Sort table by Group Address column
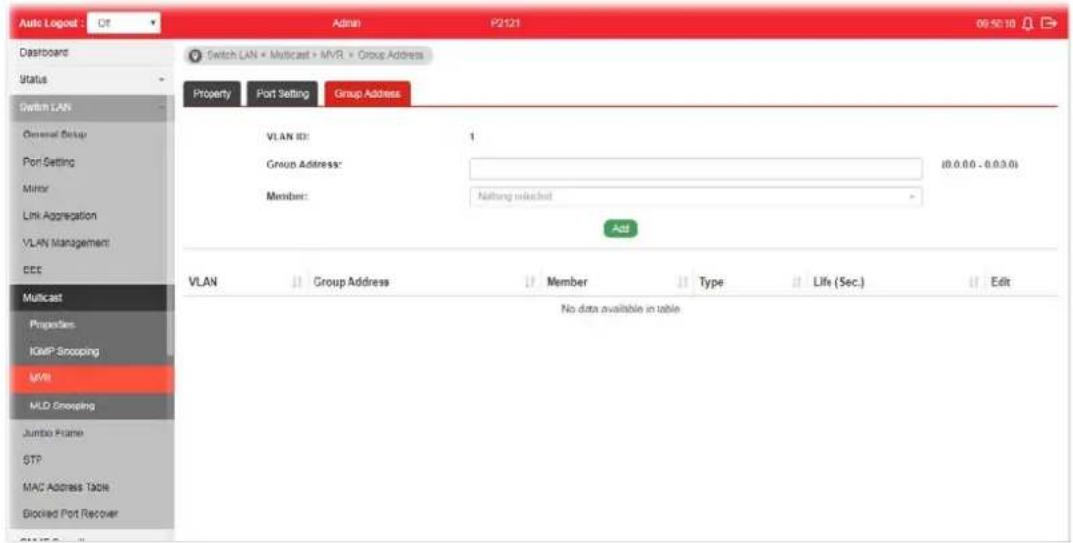Screen dimensions: 1073x543 pyautogui.click(x=424, y=282)
